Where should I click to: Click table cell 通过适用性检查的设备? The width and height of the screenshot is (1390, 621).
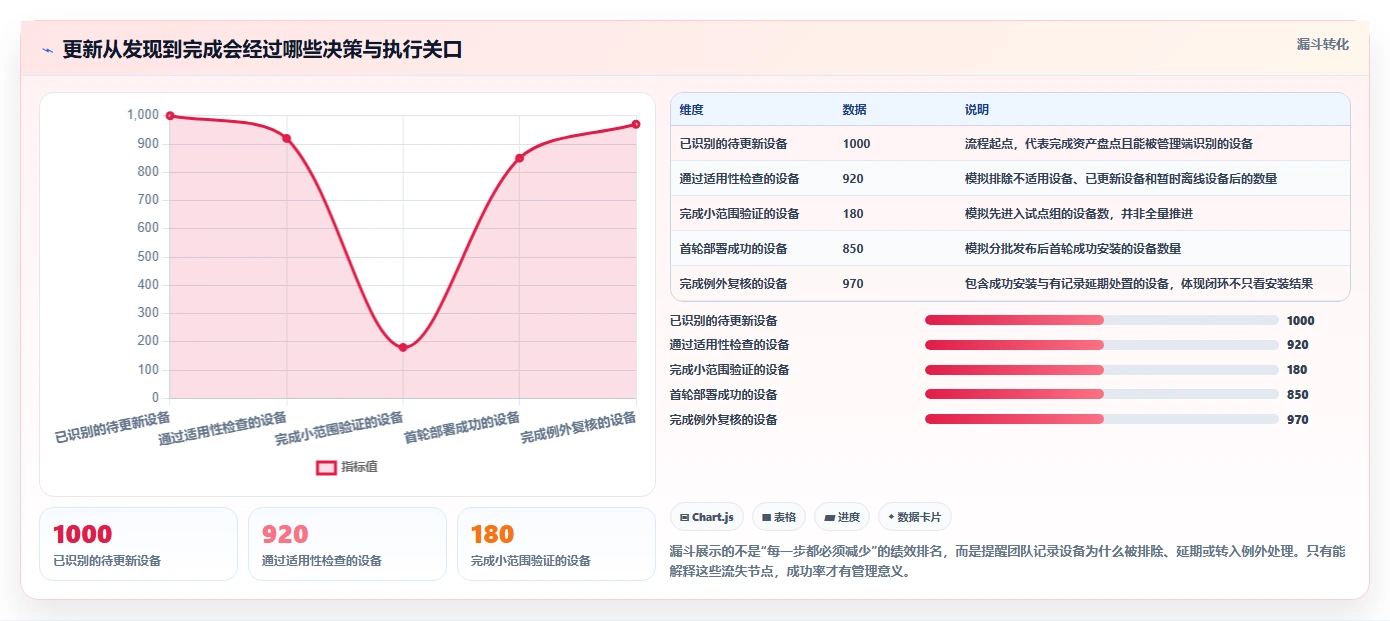click(x=740, y=179)
